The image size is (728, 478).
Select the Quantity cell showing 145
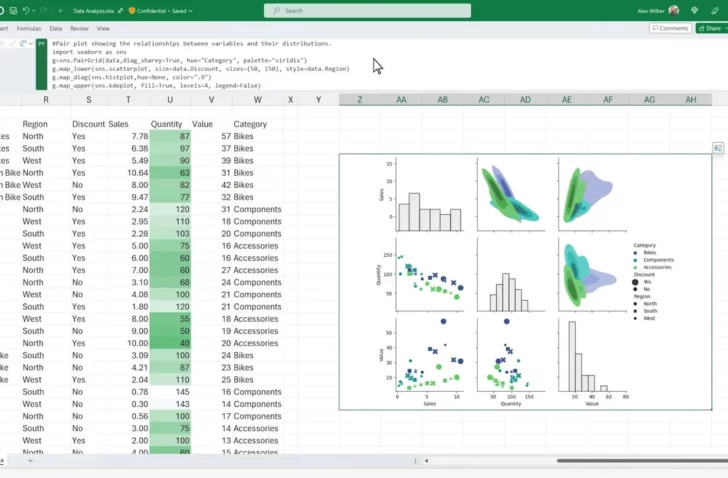(x=170, y=392)
